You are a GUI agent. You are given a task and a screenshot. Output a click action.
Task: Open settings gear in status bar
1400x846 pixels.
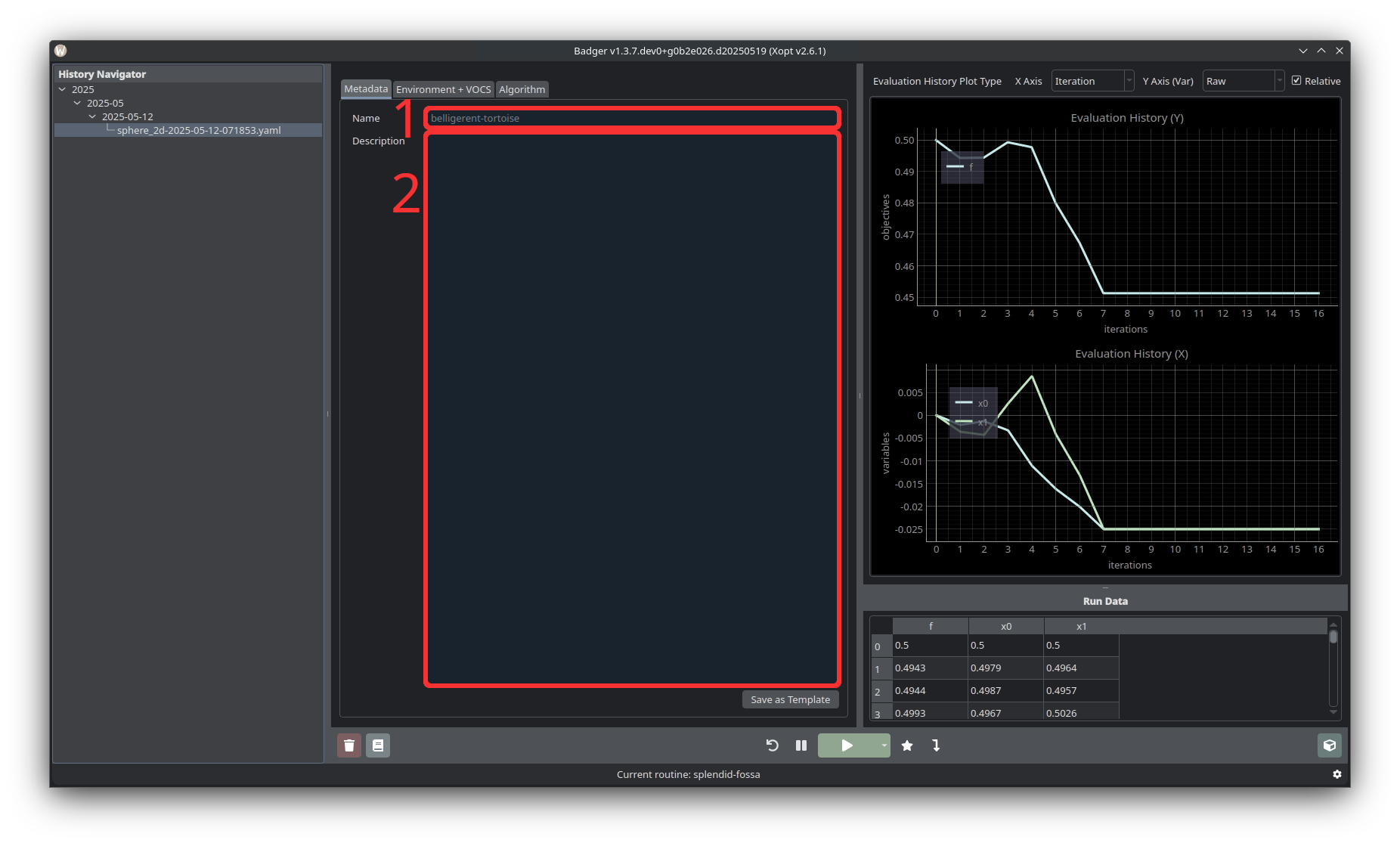[1337, 774]
